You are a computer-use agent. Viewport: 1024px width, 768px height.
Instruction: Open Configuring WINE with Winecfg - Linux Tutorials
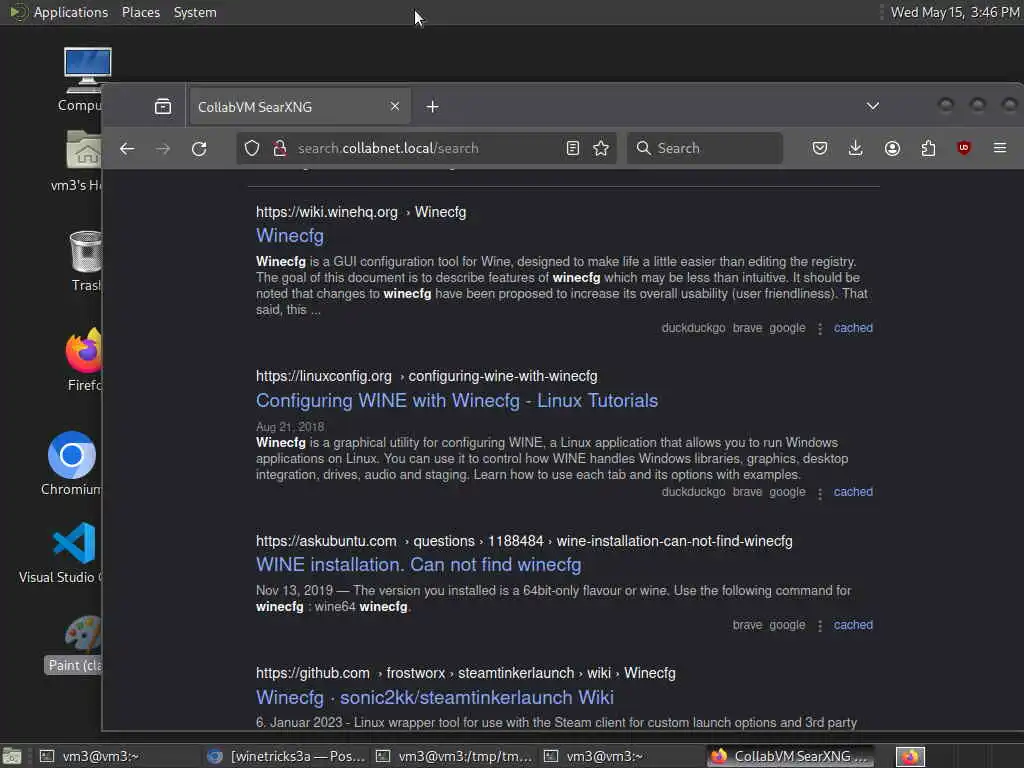tap(456, 400)
